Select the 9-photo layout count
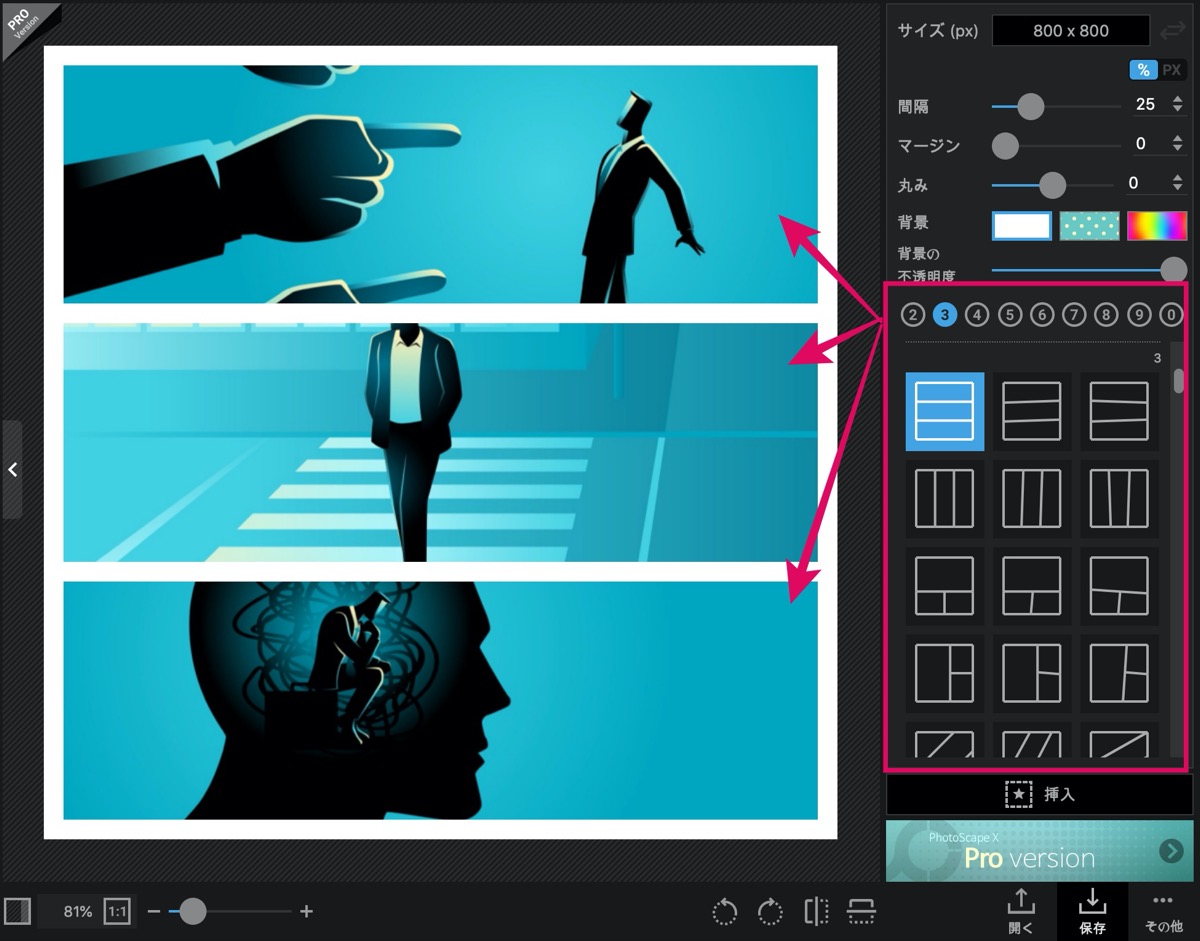 pyautogui.click(x=1139, y=315)
